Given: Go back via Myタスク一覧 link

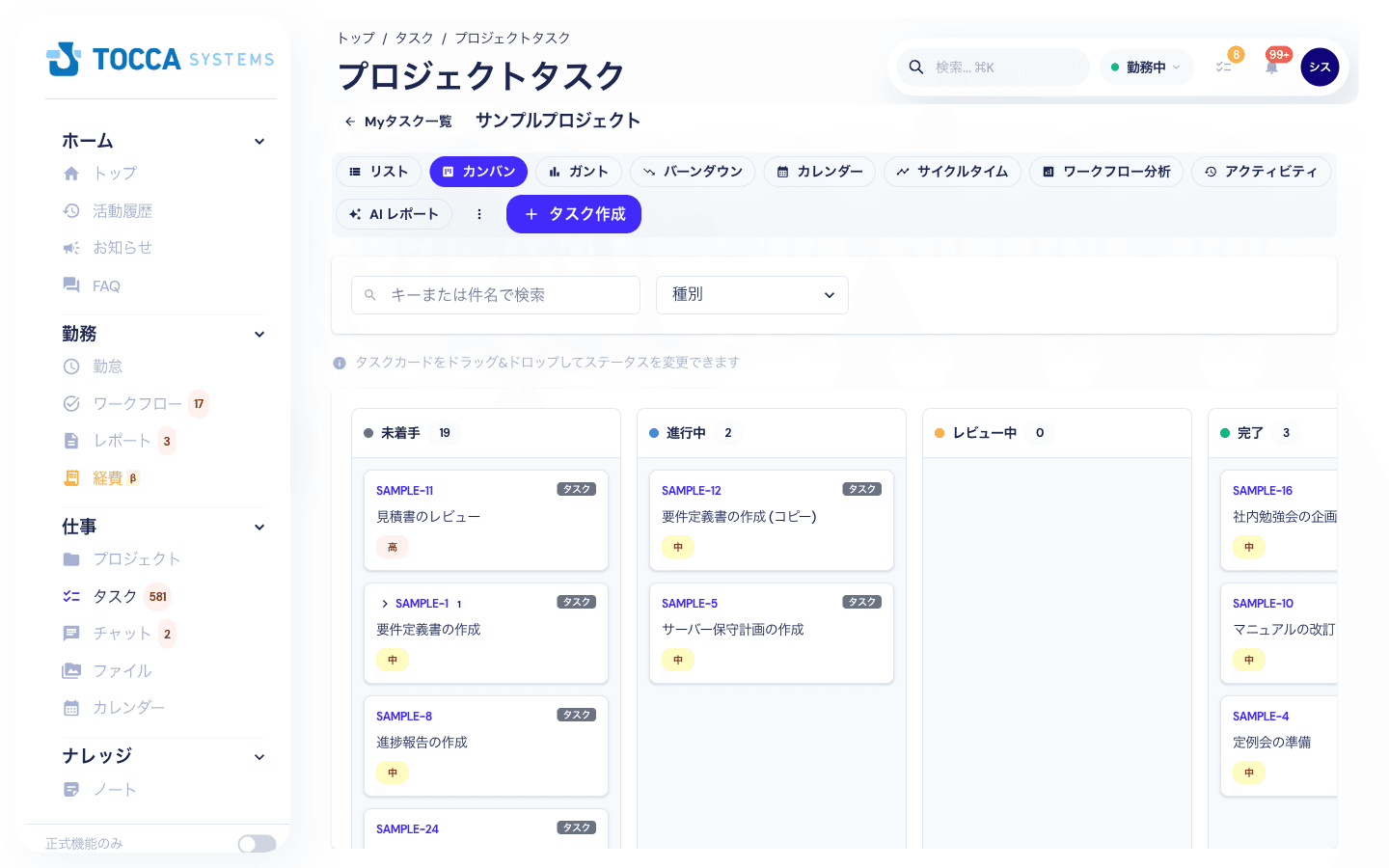Looking at the screenshot, I should (x=398, y=122).
